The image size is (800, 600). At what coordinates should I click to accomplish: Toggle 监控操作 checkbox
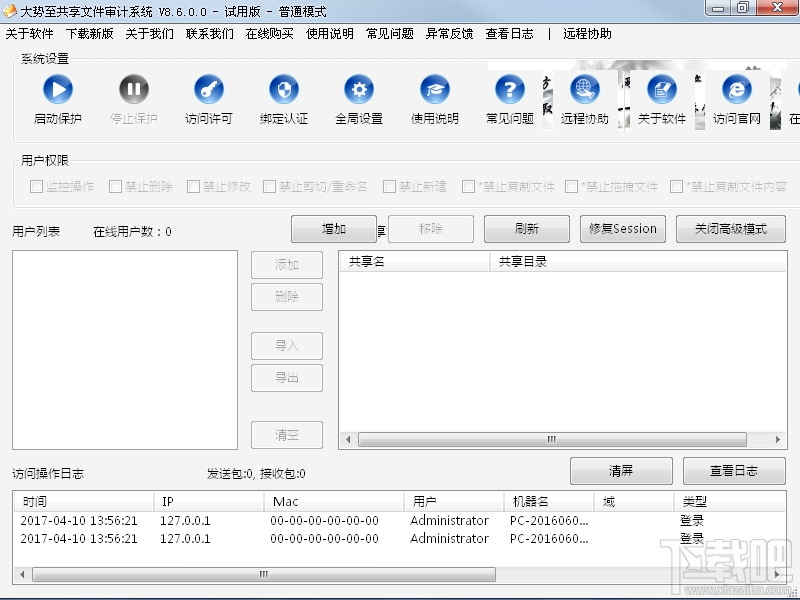[x=36, y=186]
